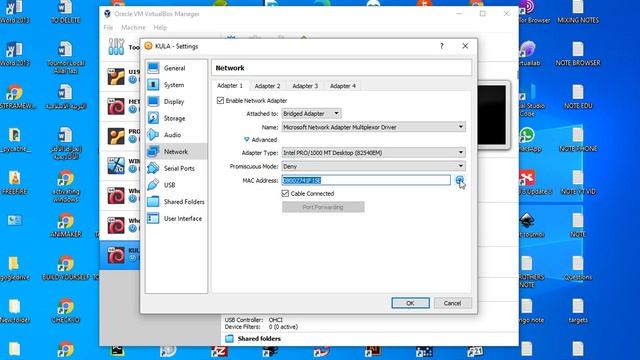The image size is (640, 360).
Task: Switch to the Adapter 2 tab
Action: click(267, 86)
